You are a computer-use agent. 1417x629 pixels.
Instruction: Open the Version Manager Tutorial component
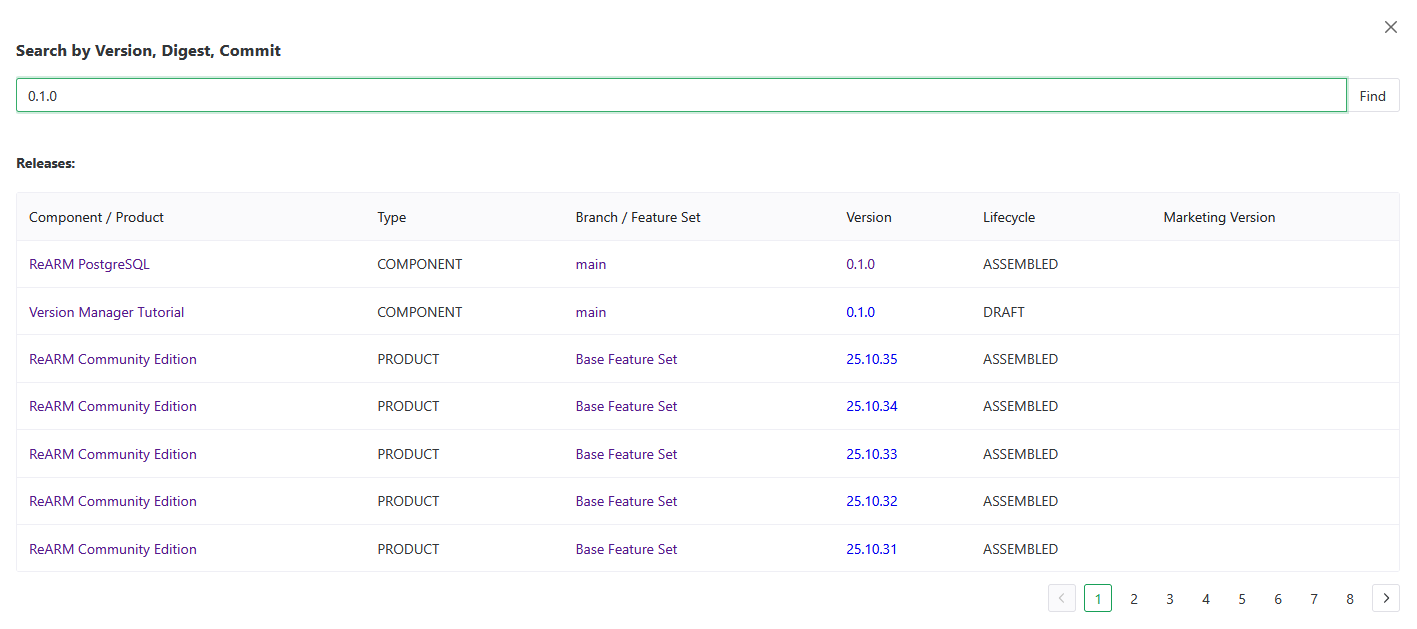pos(106,312)
